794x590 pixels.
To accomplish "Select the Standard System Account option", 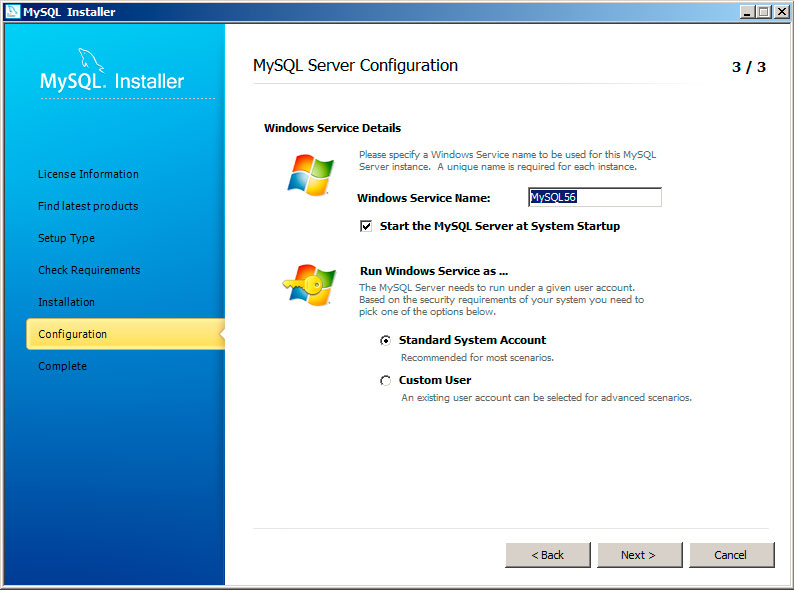I will (385, 341).
